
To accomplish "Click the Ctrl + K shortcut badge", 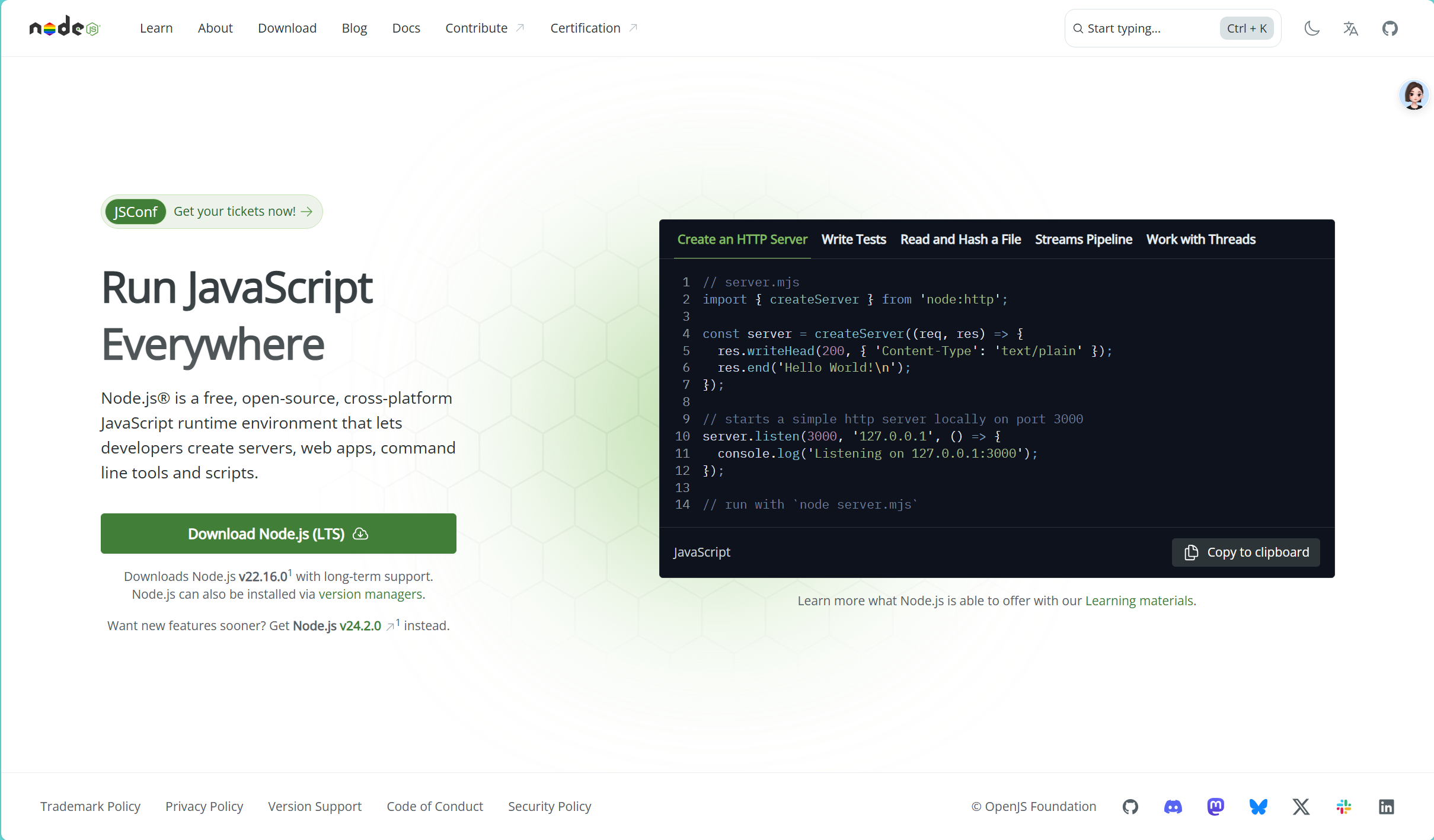I will point(1247,28).
